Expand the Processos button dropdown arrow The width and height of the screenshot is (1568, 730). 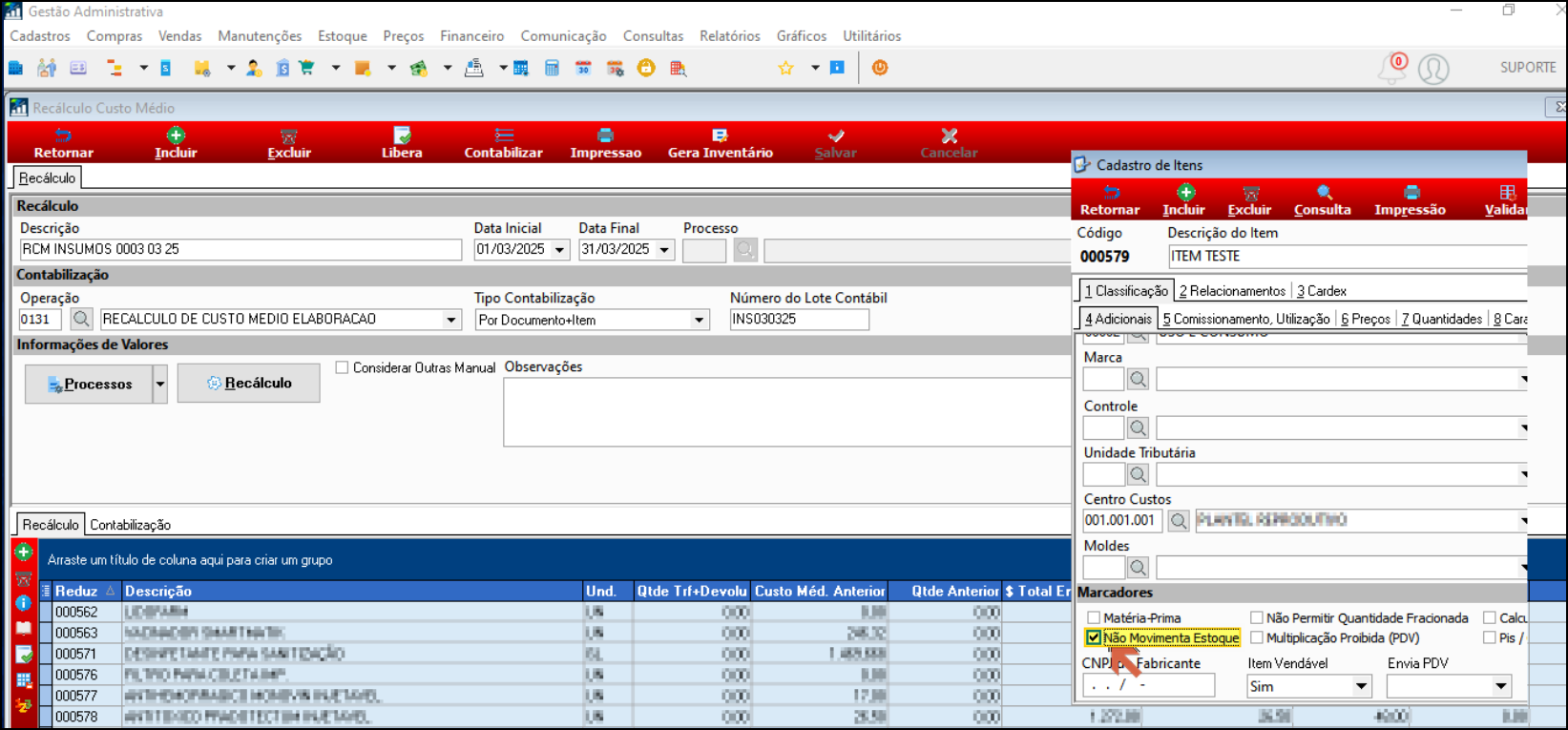coord(160,384)
